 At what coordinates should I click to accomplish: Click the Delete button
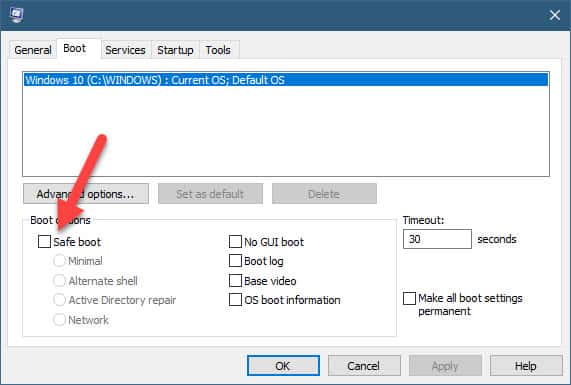tap(324, 194)
